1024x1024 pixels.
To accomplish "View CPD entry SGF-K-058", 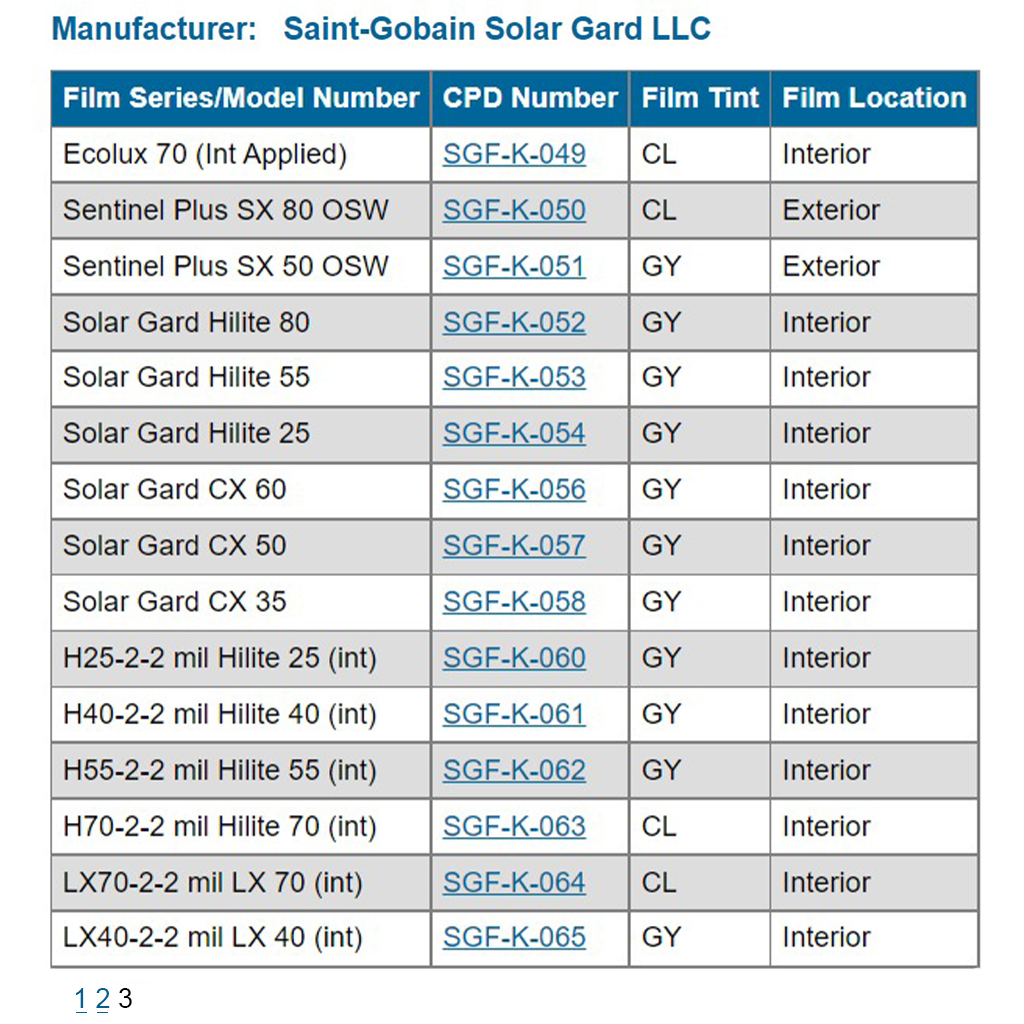I will (514, 601).
